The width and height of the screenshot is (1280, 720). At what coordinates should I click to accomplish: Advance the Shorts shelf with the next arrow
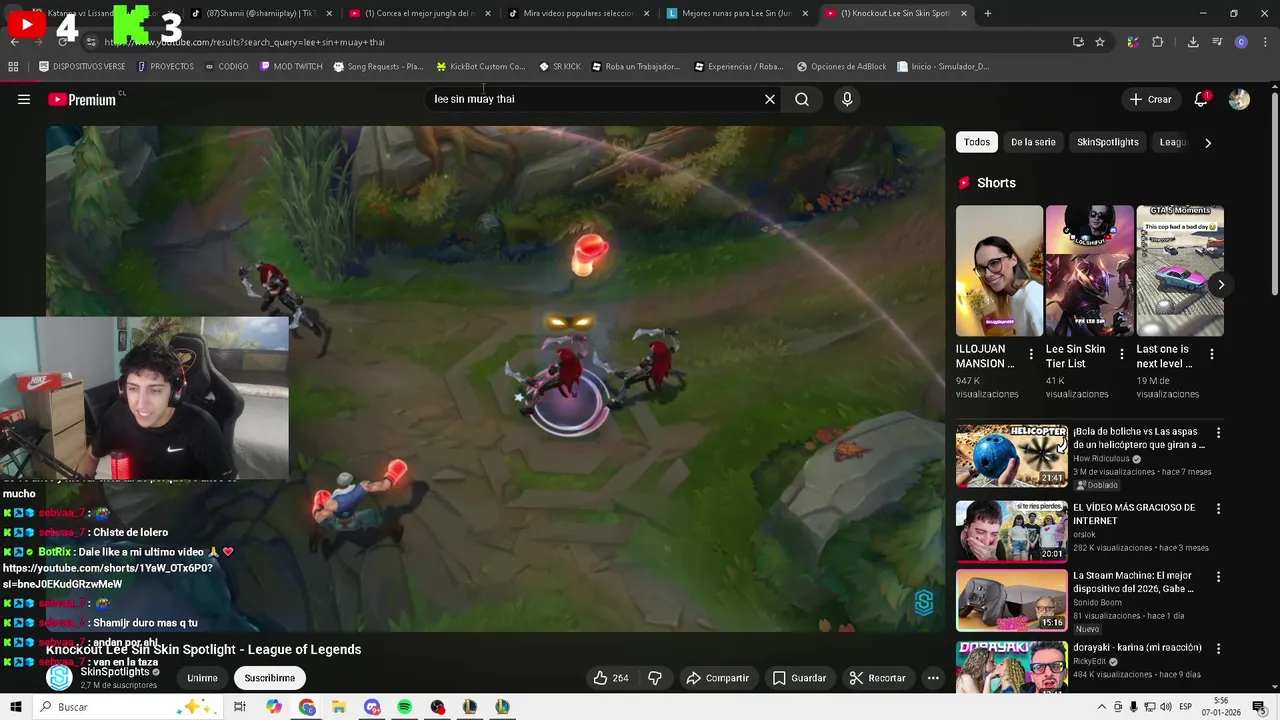pyautogui.click(x=1221, y=285)
